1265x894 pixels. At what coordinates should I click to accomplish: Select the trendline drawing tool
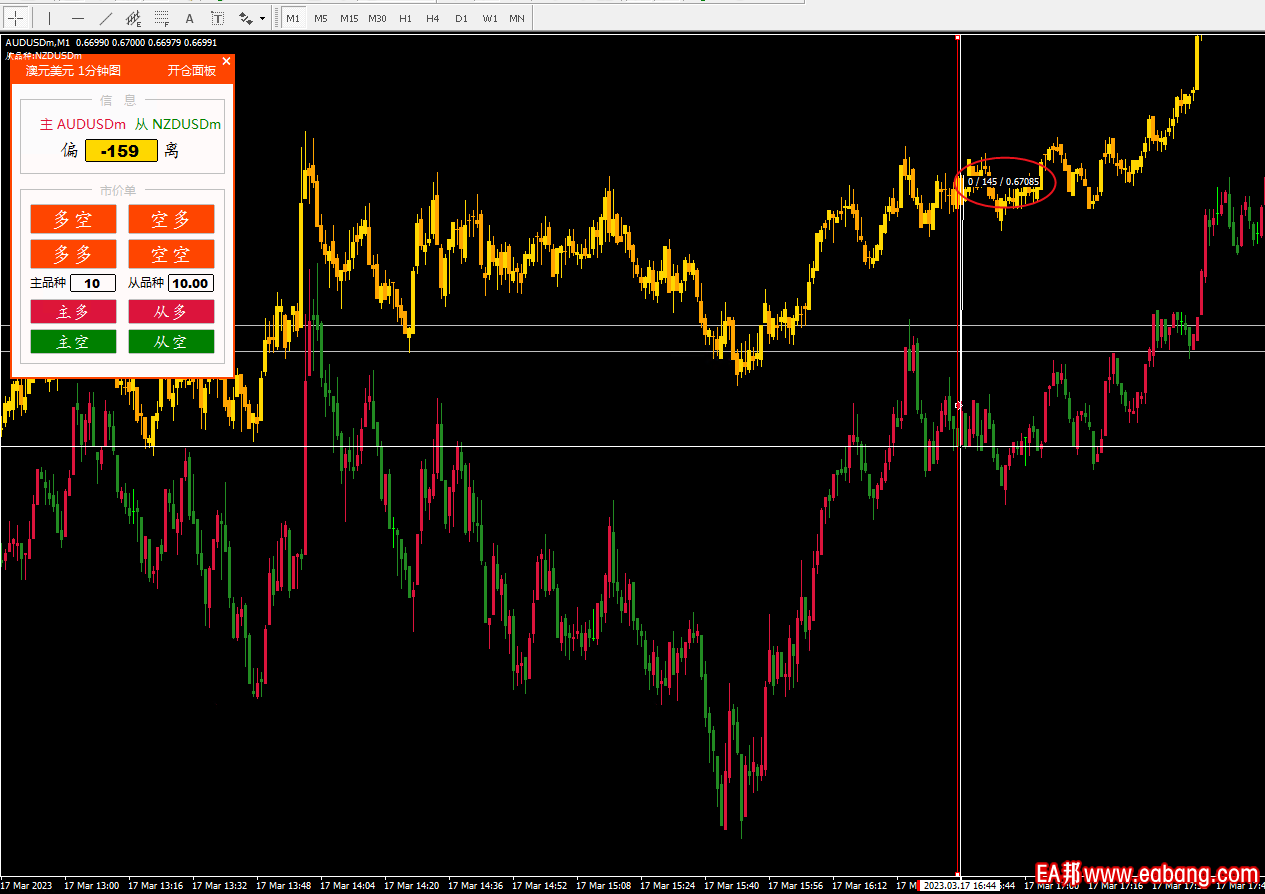[x=106, y=18]
